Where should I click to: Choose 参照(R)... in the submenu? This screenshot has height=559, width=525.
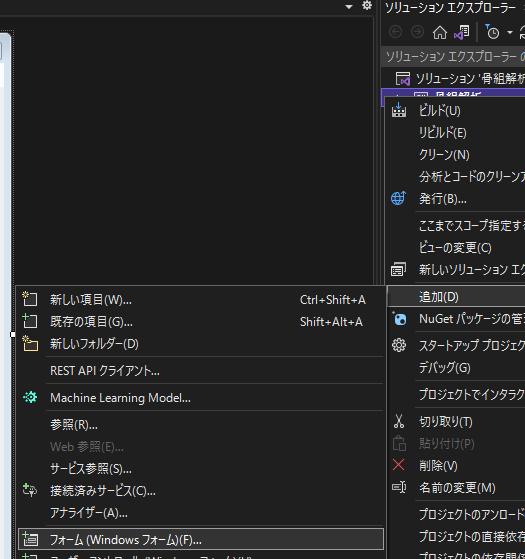coord(201,425)
